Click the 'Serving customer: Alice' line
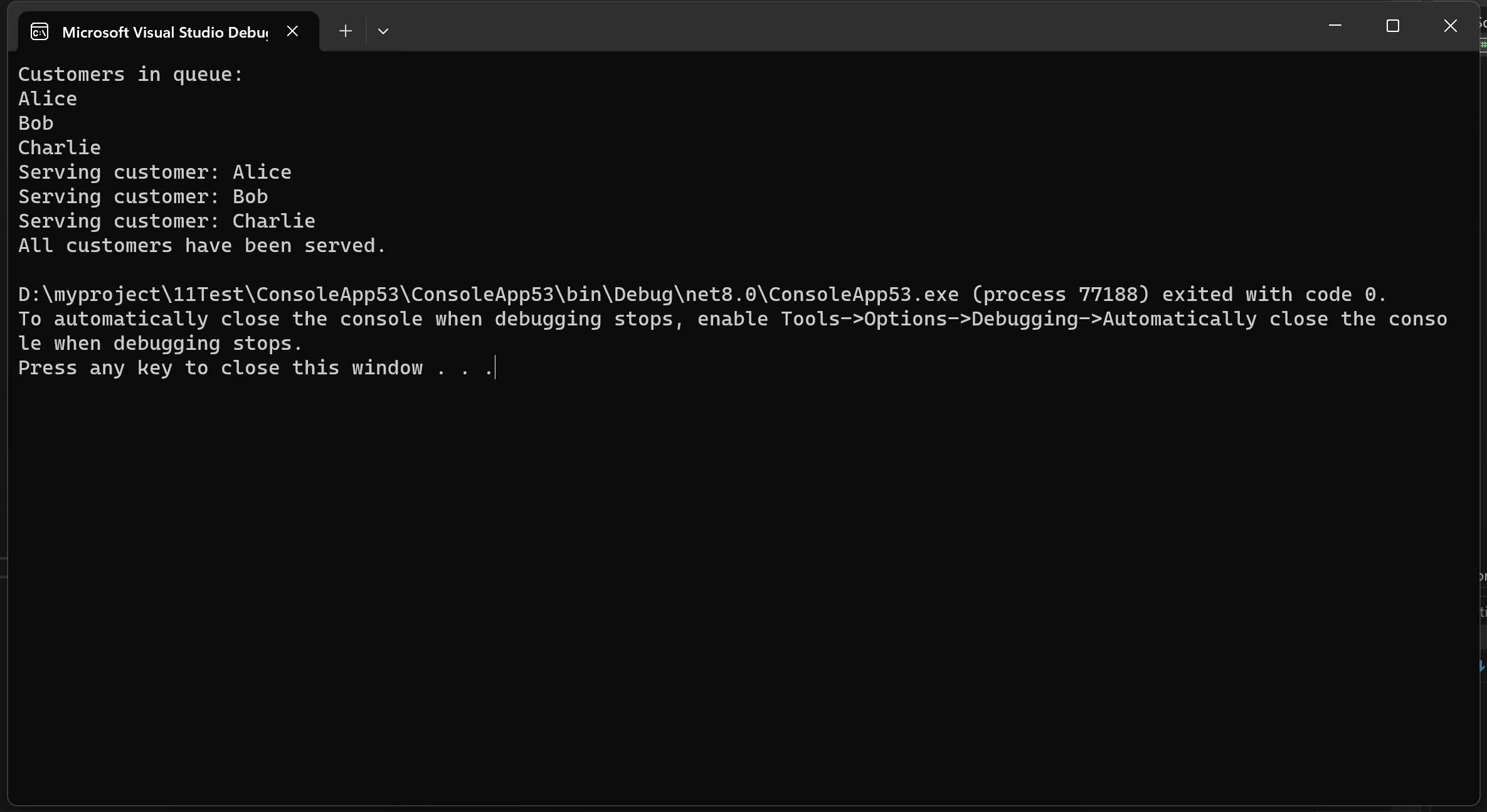The width and height of the screenshot is (1487, 812). coord(154,172)
